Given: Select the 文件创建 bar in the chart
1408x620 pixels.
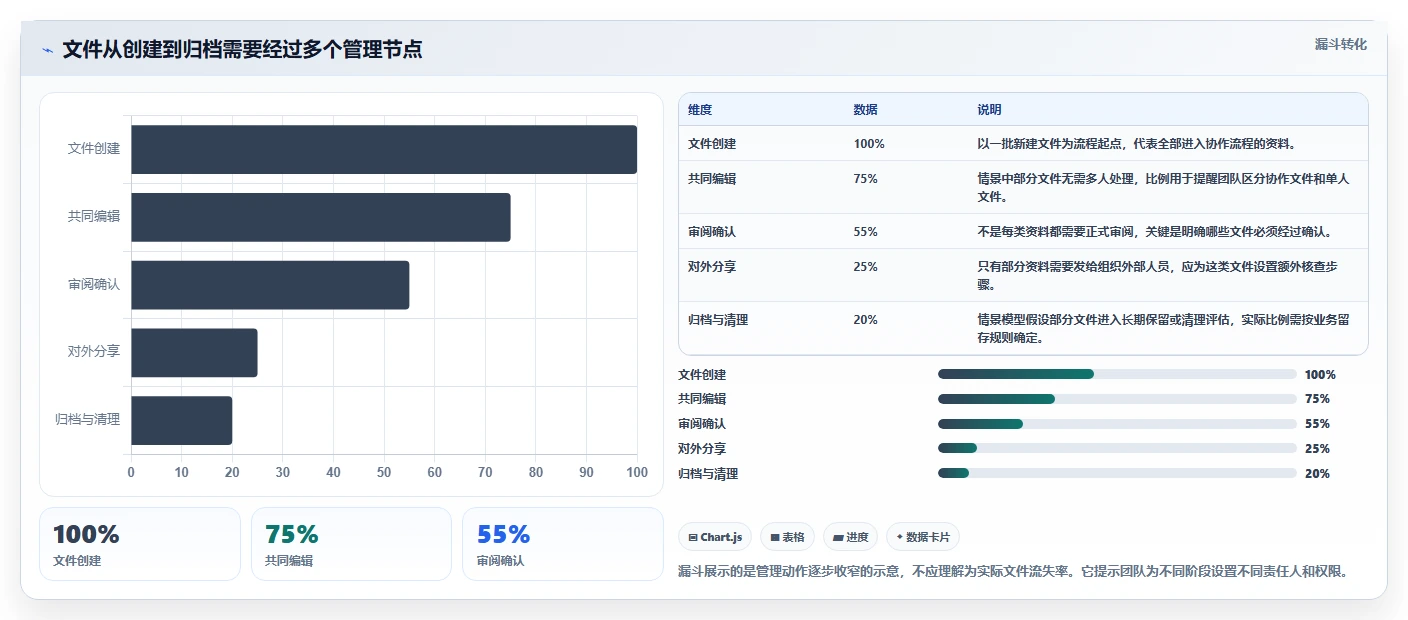Looking at the screenshot, I should [384, 149].
